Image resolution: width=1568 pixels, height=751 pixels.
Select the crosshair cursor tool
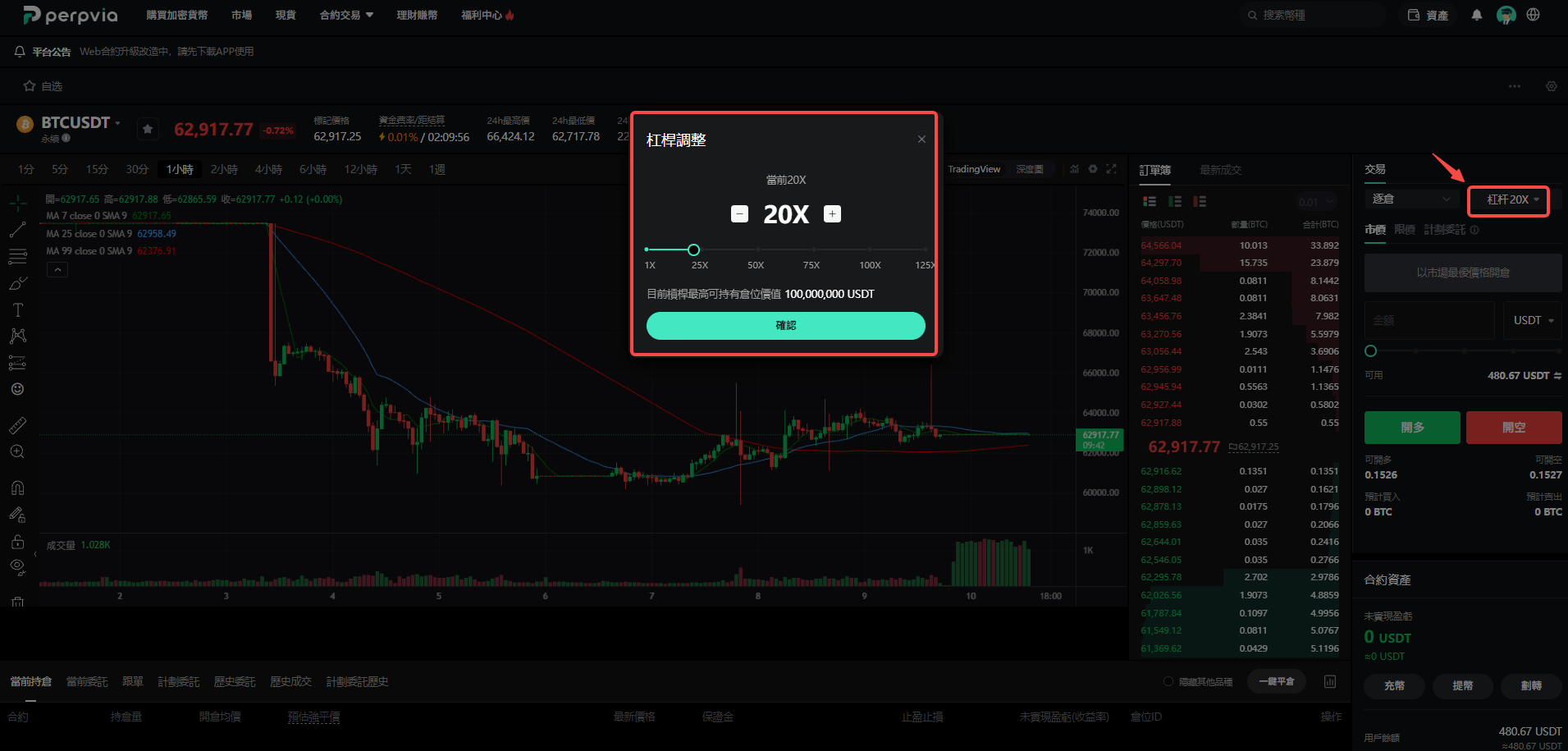point(17,203)
